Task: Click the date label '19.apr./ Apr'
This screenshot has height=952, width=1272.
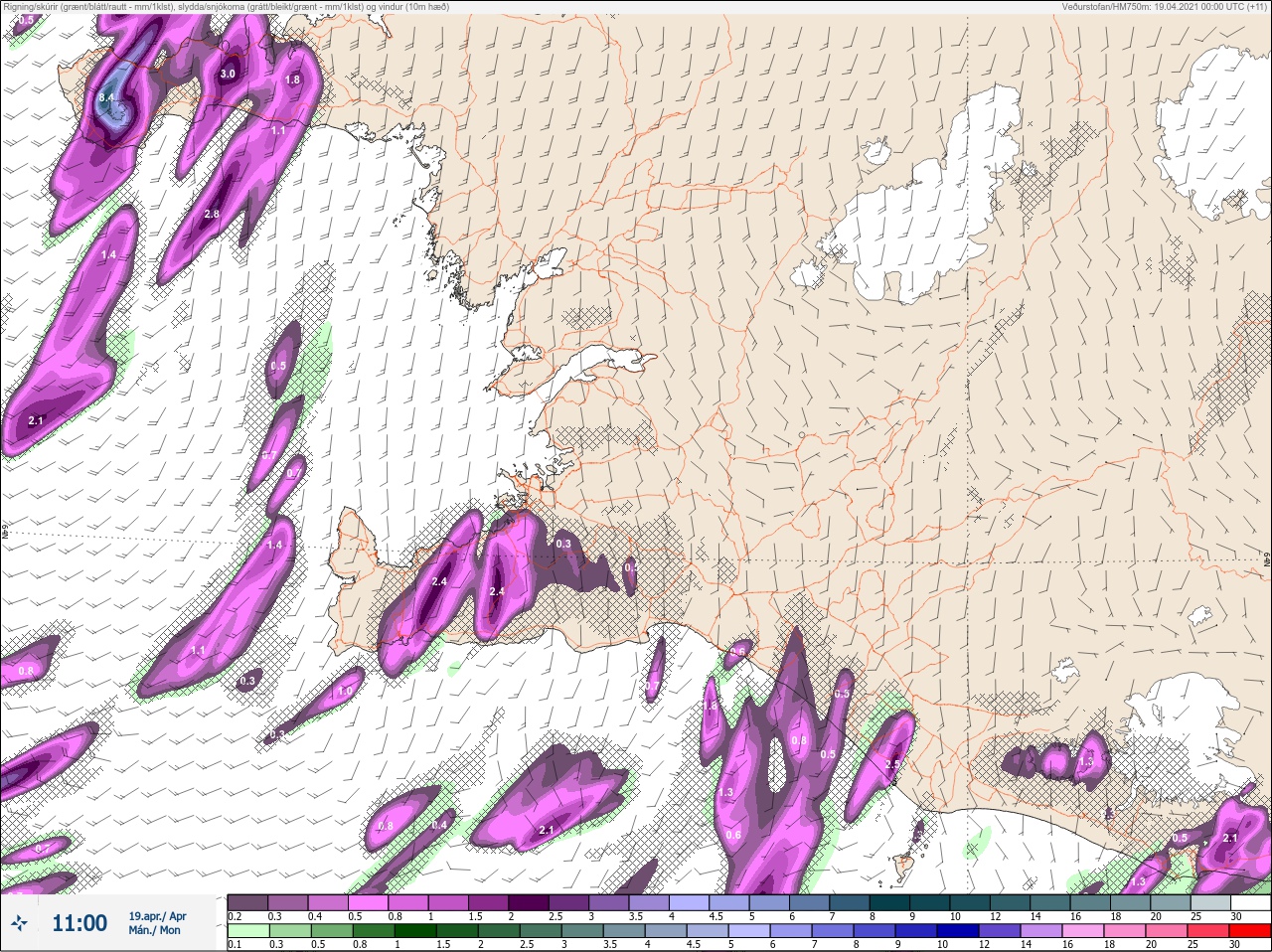Action: click(157, 915)
